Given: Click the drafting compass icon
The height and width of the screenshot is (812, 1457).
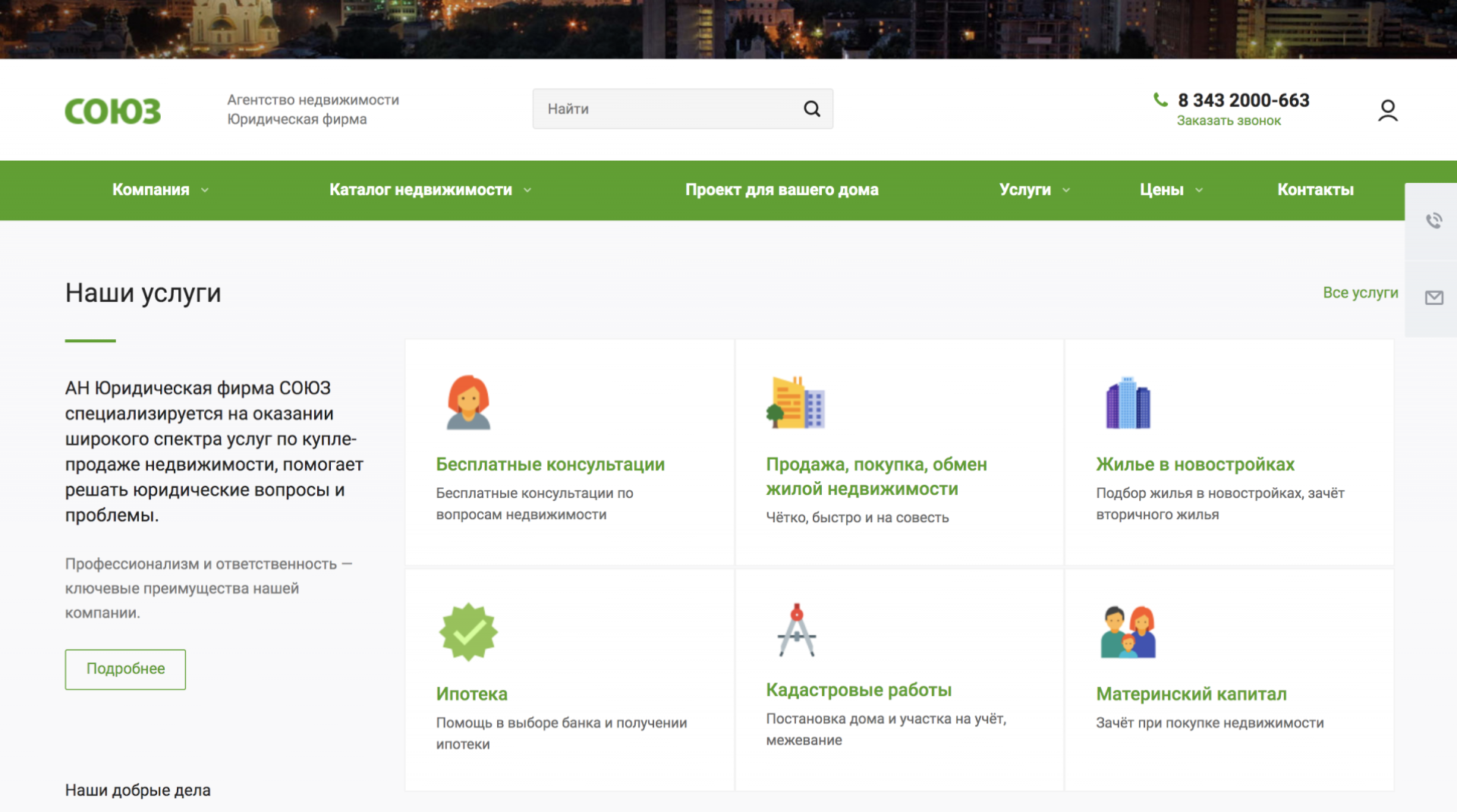Looking at the screenshot, I should click(796, 631).
